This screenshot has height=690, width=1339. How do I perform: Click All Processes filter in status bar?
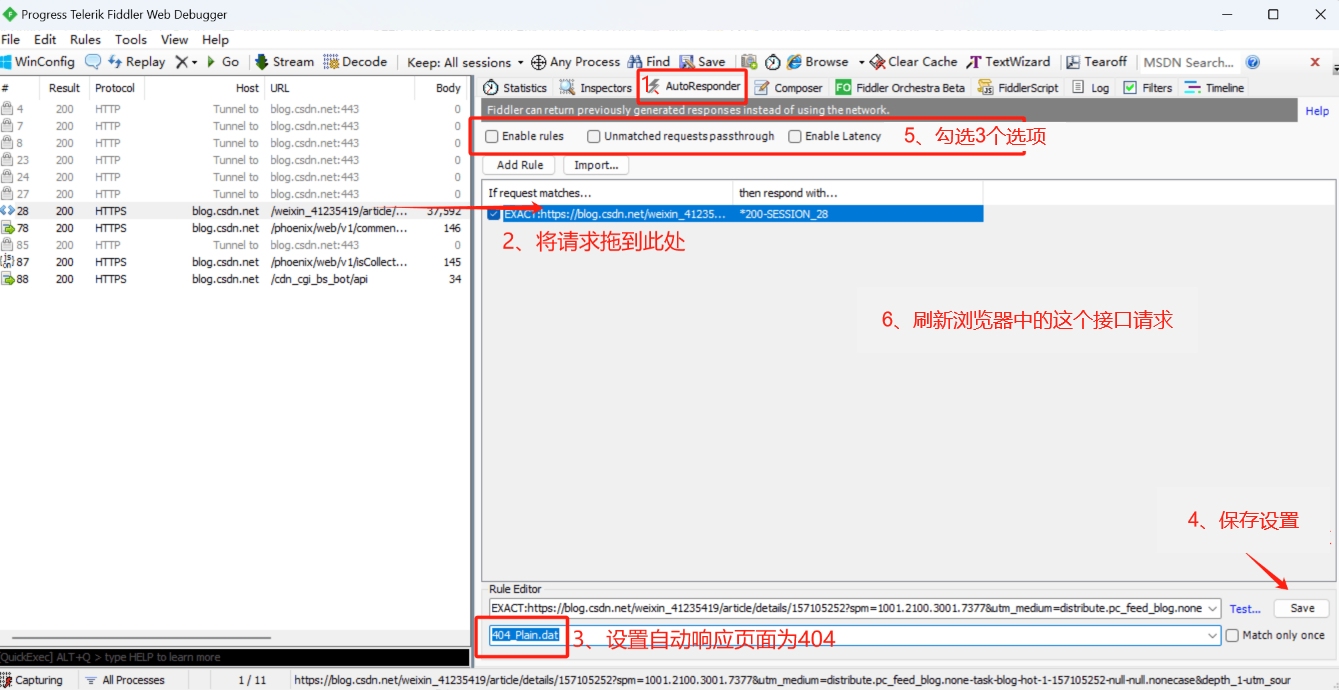(124, 680)
